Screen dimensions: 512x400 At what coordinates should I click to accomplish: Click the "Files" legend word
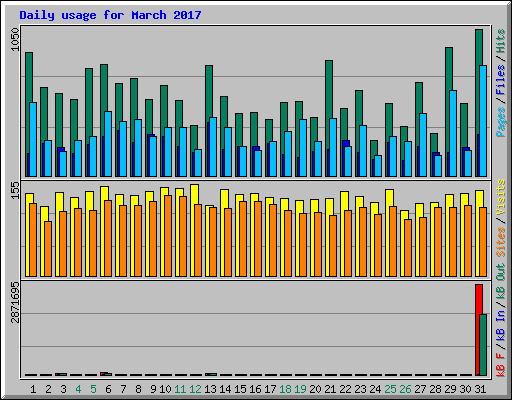point(500,80)
